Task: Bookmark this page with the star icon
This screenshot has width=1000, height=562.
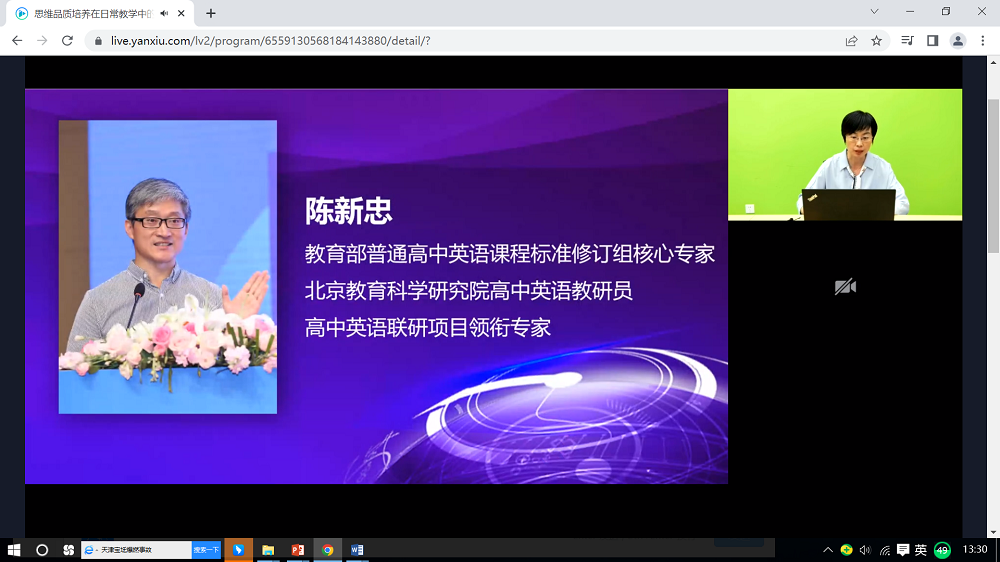Action: coord(877,41)
